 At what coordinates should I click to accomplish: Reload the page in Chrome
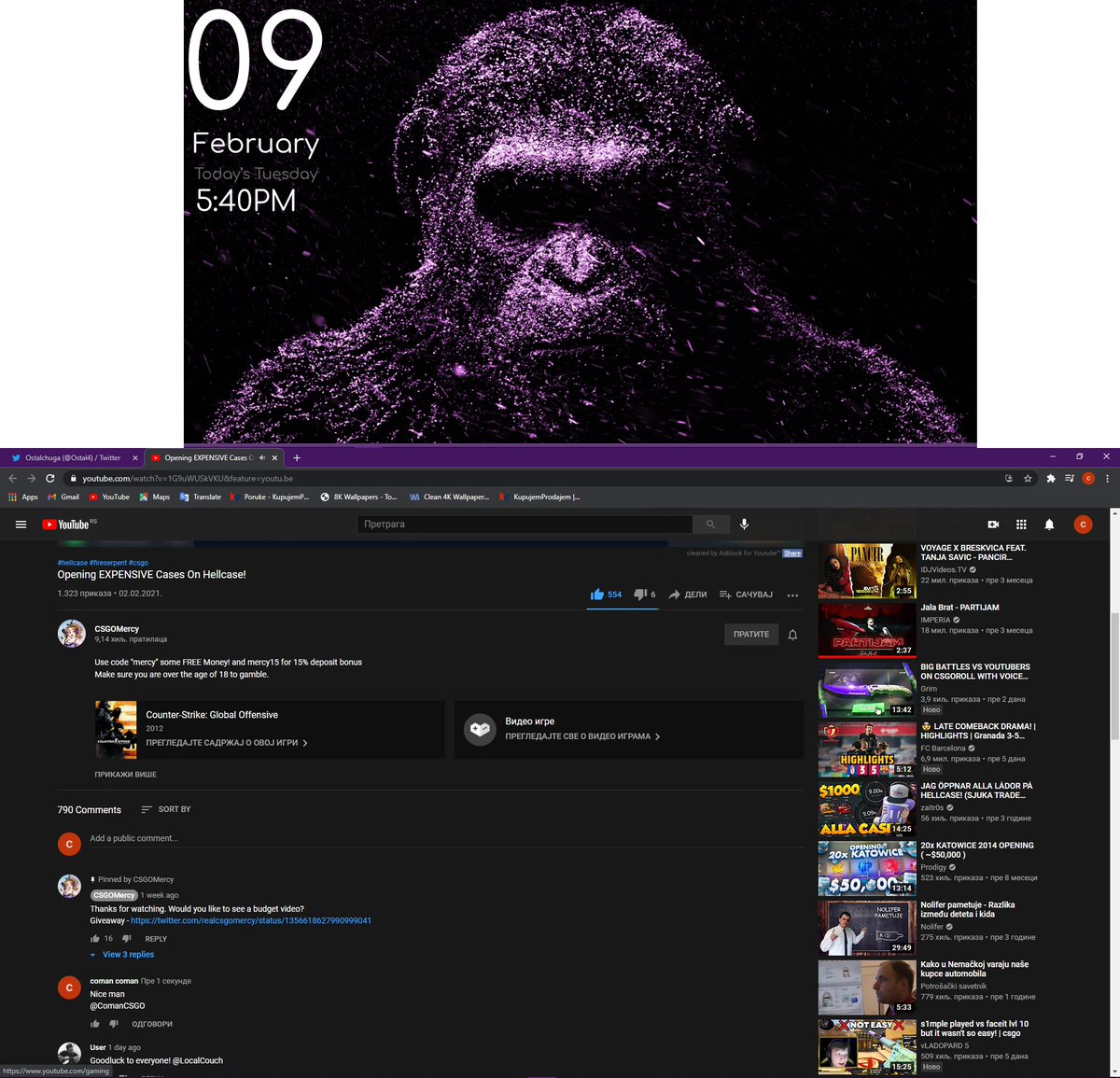50,478
